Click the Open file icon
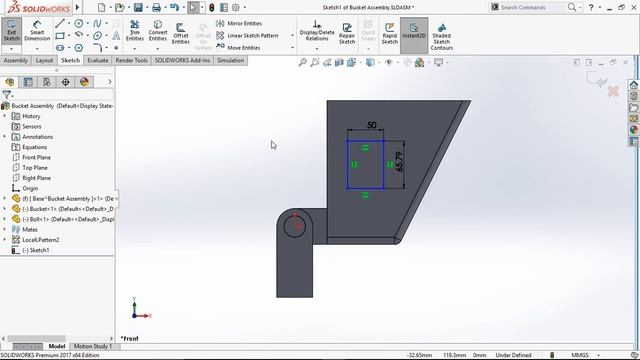Image resolution: width=640 pixels, height=360 pixels. pyautogui.click(x=119, y=7)
